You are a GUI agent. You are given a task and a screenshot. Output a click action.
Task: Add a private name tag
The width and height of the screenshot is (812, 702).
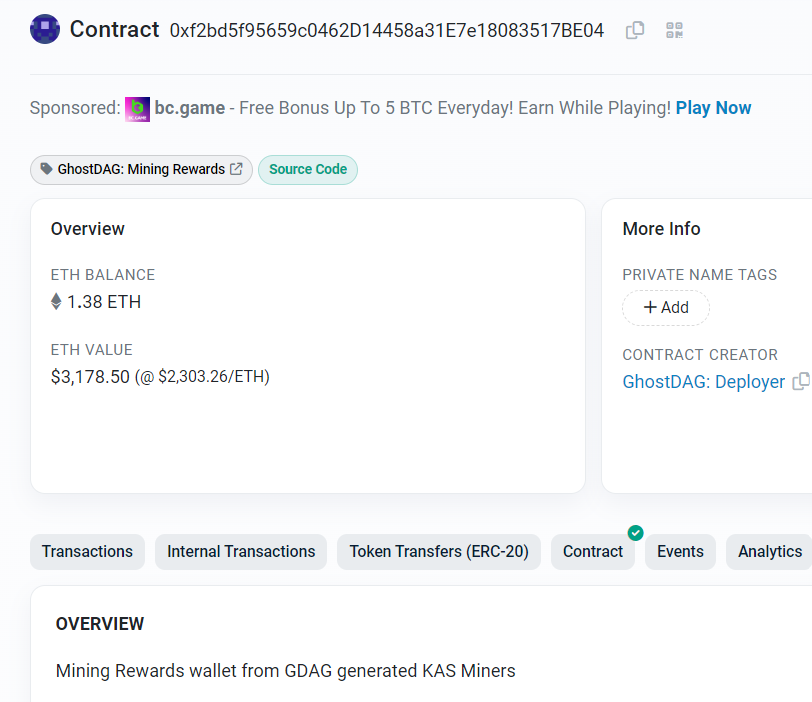(x=665, y=308)
